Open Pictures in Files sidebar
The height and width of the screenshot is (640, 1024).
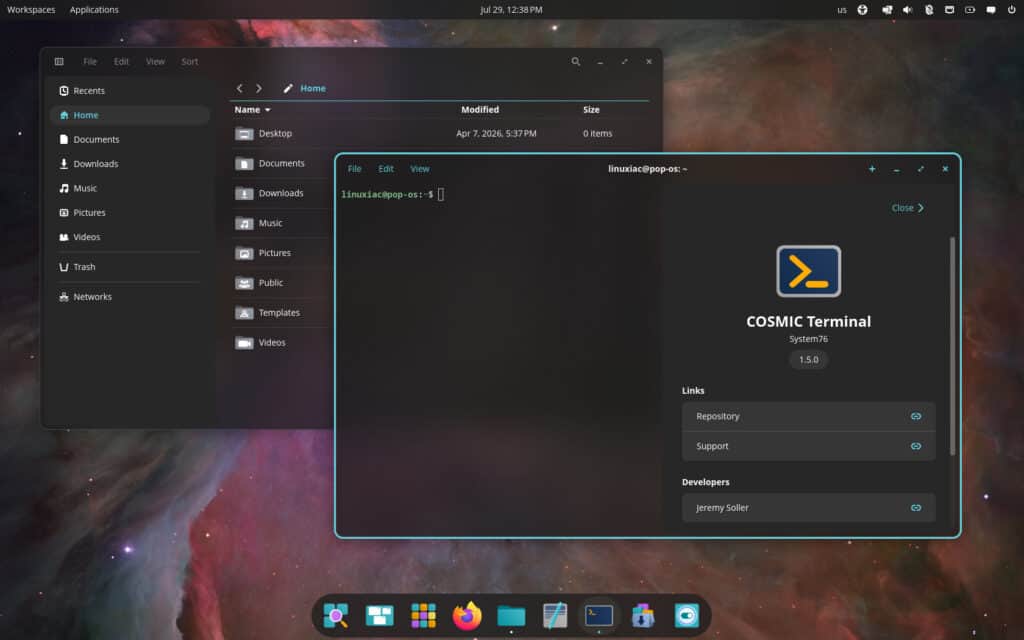(129, 212)
